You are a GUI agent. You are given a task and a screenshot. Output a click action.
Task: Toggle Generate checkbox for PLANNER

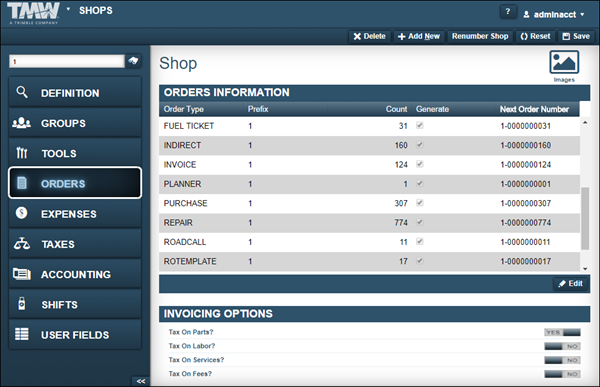point(420,183)
